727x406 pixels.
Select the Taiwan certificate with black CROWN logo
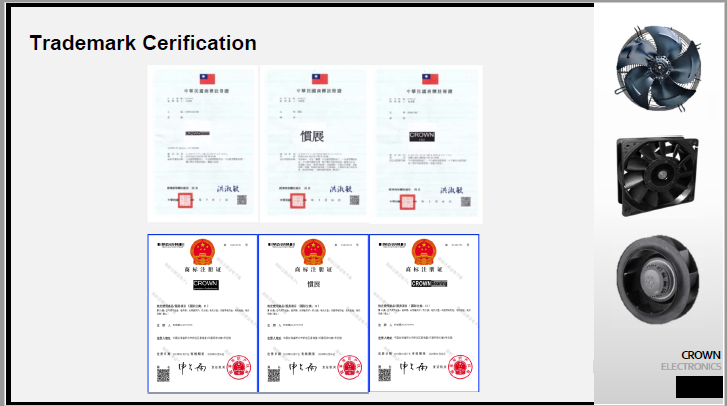click(x=428, y=144)
